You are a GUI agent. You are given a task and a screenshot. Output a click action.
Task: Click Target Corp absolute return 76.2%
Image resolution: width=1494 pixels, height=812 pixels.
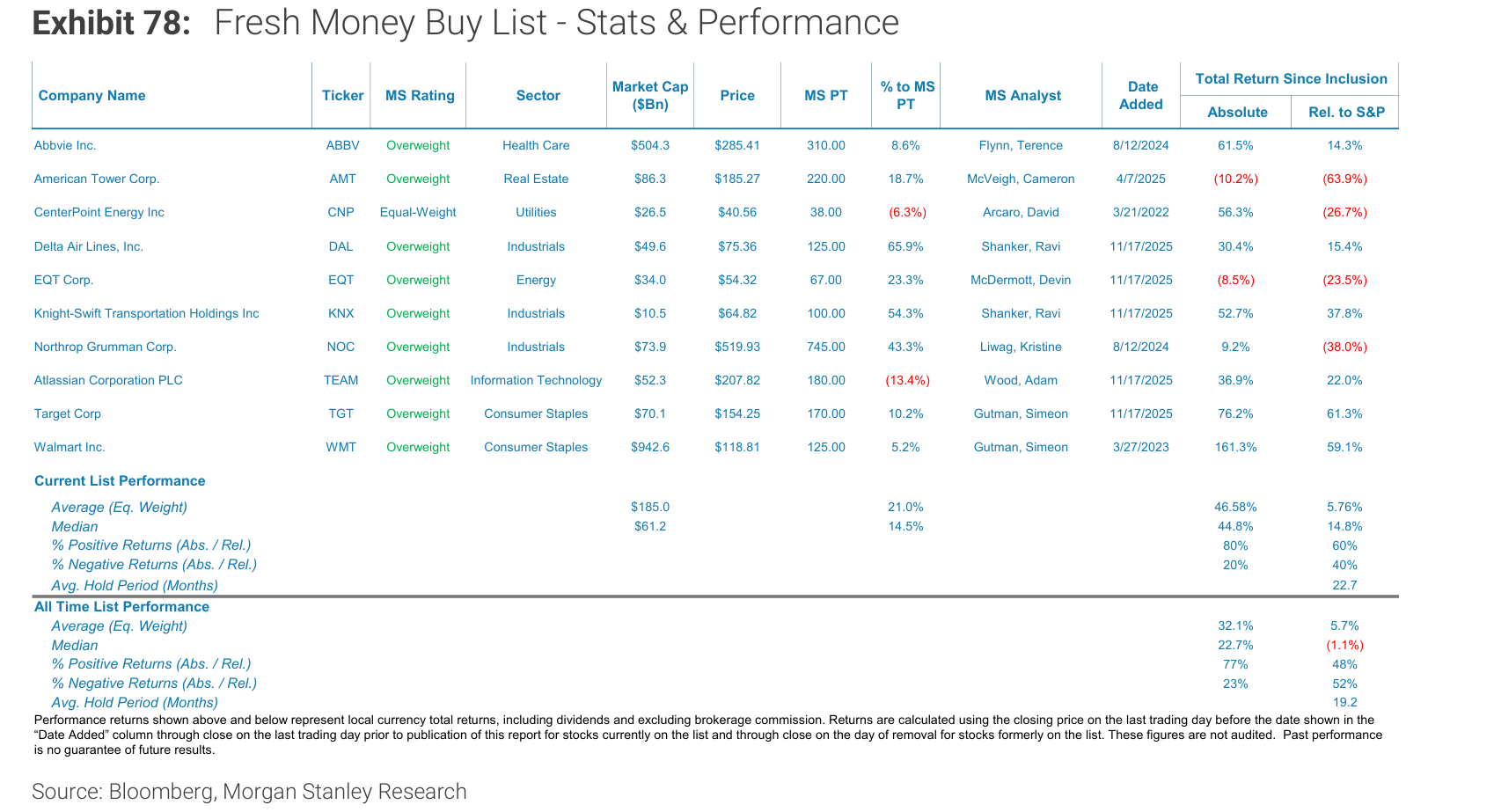point(1235,414)
